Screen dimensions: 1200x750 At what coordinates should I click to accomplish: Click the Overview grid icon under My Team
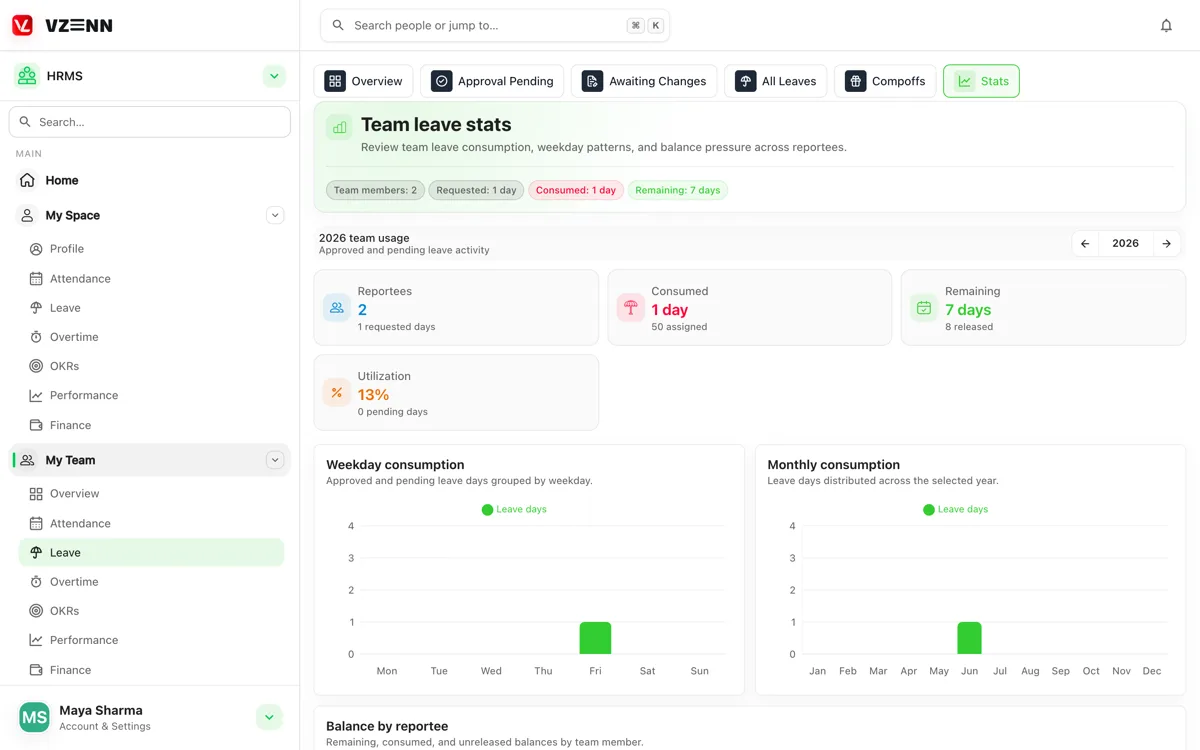tap(36, 494)
